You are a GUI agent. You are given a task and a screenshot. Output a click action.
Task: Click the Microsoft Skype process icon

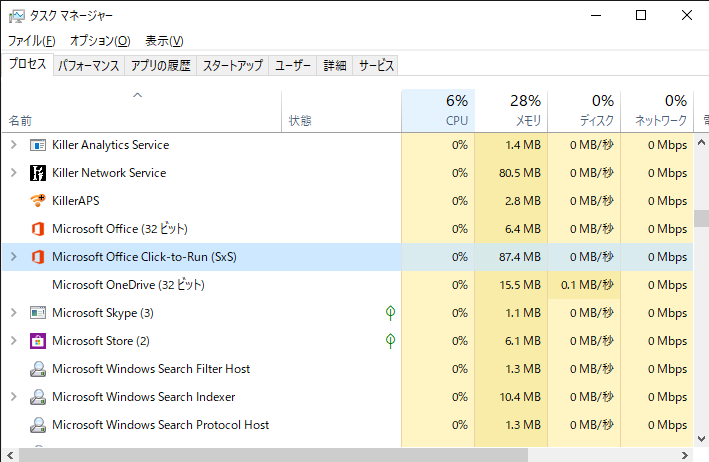38,313
